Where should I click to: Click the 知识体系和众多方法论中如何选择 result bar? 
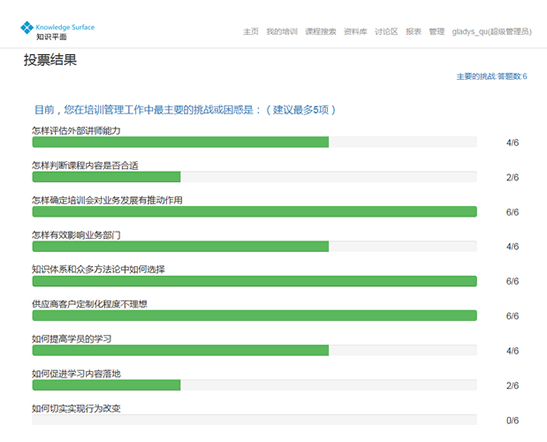[x=255, y=281]
